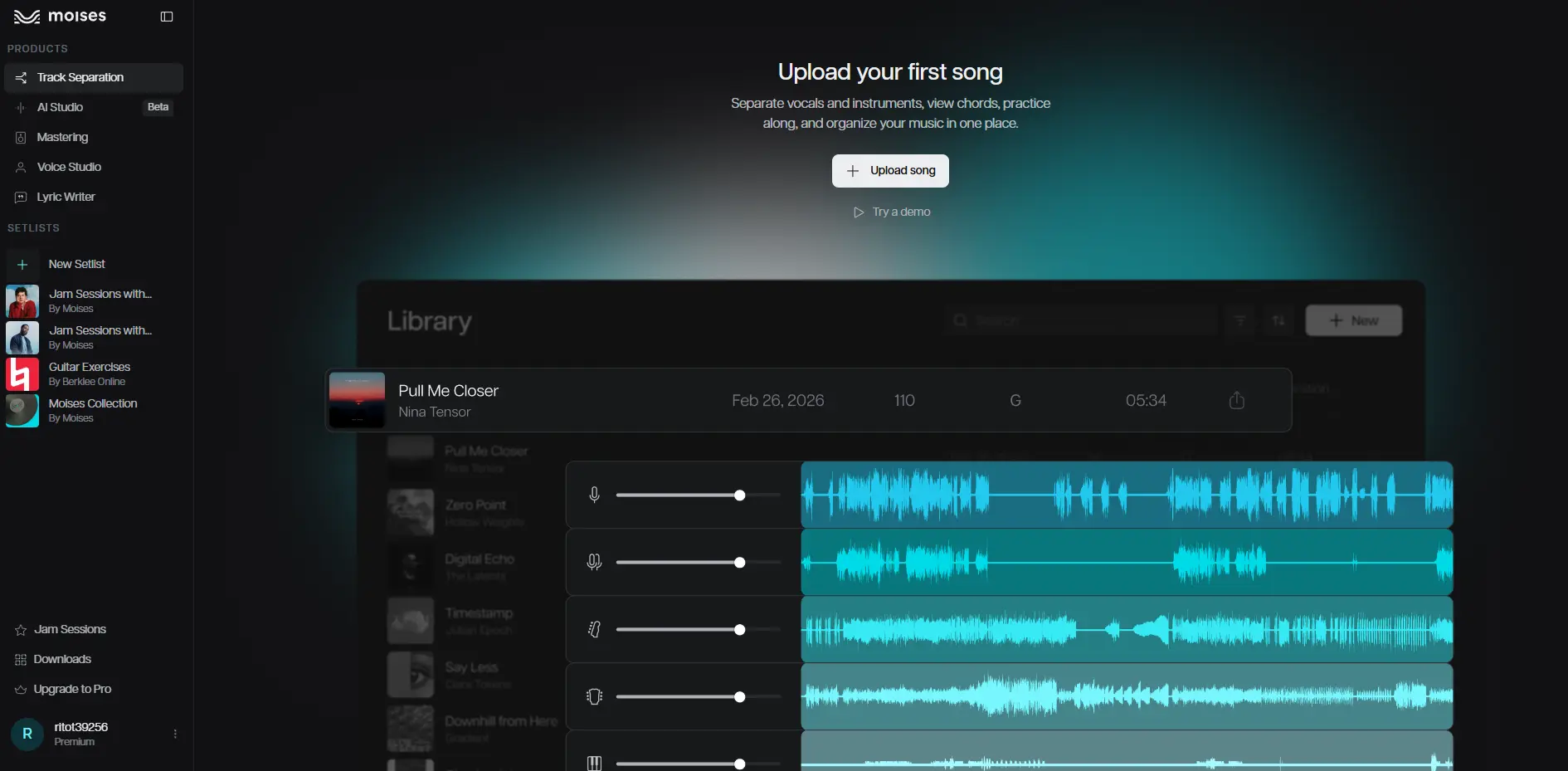
Task: Click the Library filter icon
Action: coord(1239,320)
